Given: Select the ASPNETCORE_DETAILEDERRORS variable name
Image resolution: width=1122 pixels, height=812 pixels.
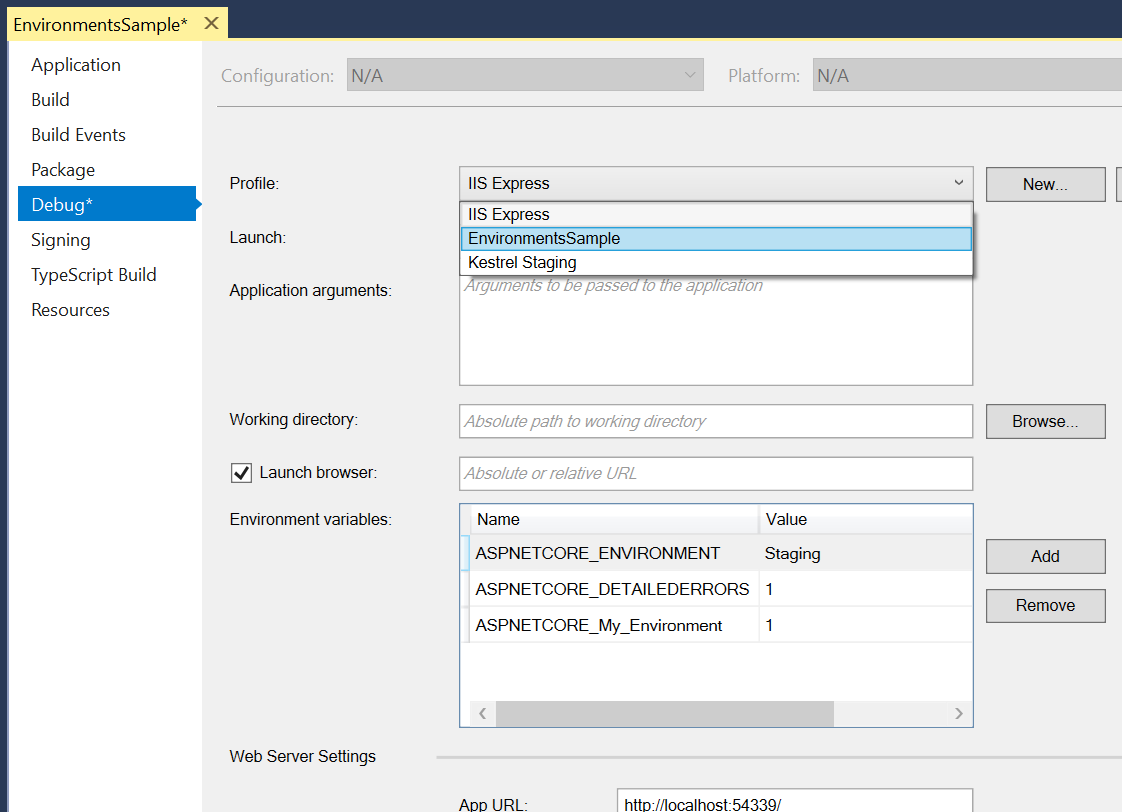Looking at the screenshot, I should [x=614, y=589].
